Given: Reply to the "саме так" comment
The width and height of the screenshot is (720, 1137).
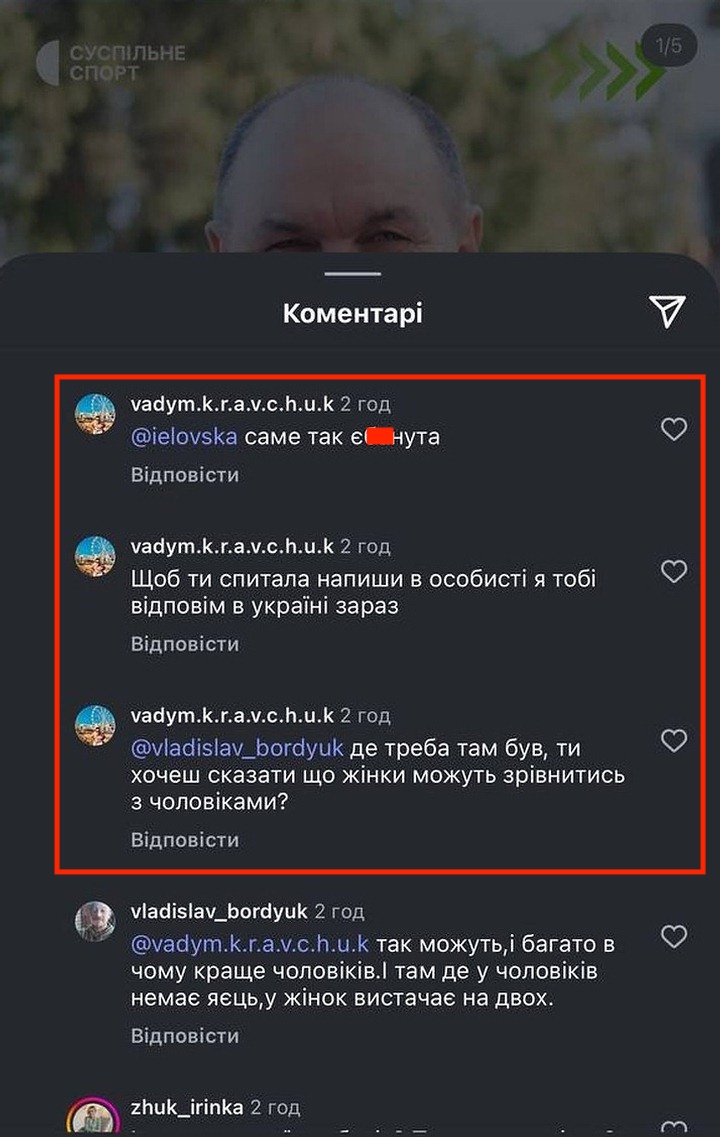Looking at the screenshot, I should pos(185,475).
